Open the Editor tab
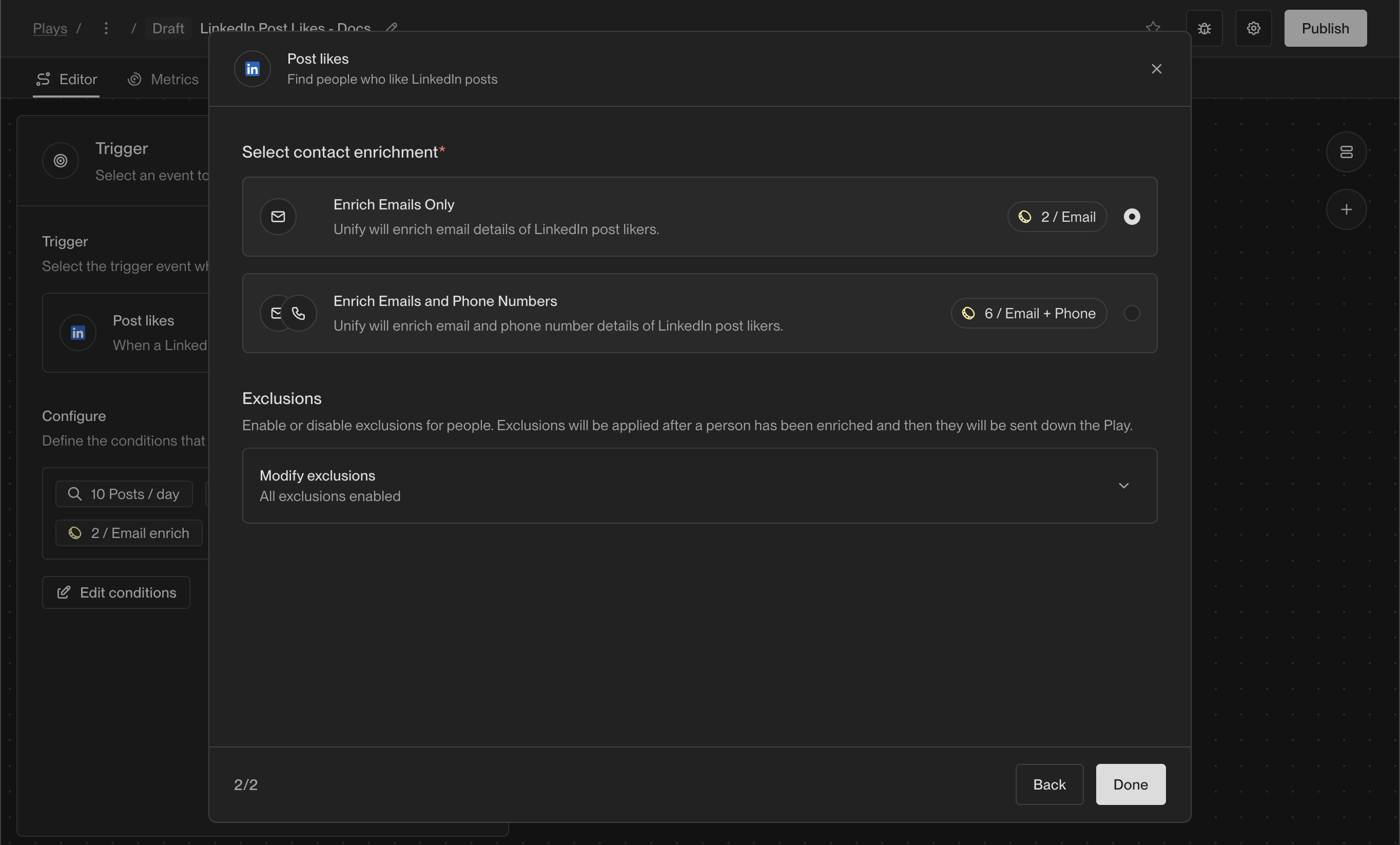This screenshot has height=845, width=1400. 67,79
